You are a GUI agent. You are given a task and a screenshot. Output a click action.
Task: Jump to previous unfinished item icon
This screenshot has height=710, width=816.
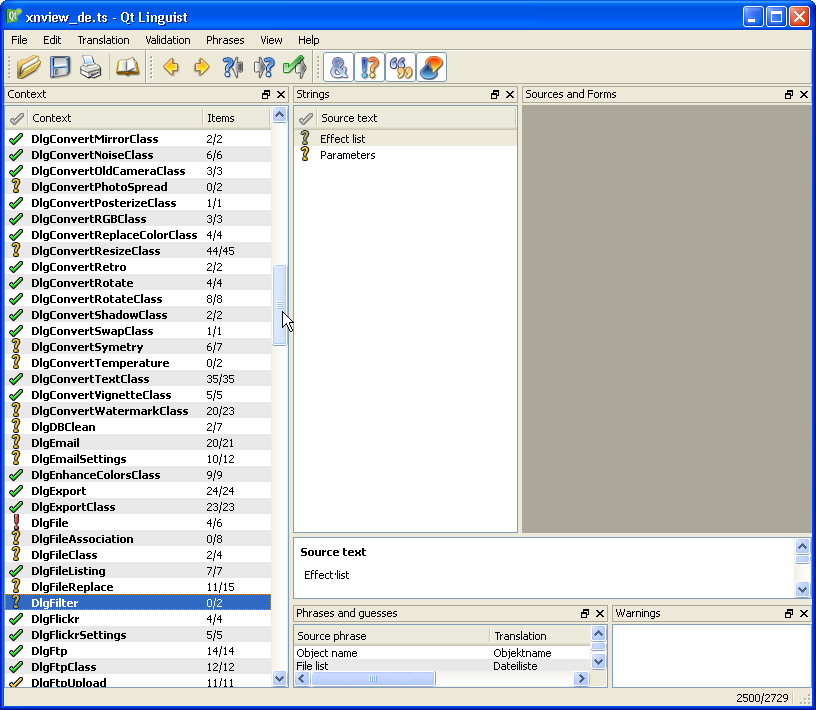(x=233, y=67)
